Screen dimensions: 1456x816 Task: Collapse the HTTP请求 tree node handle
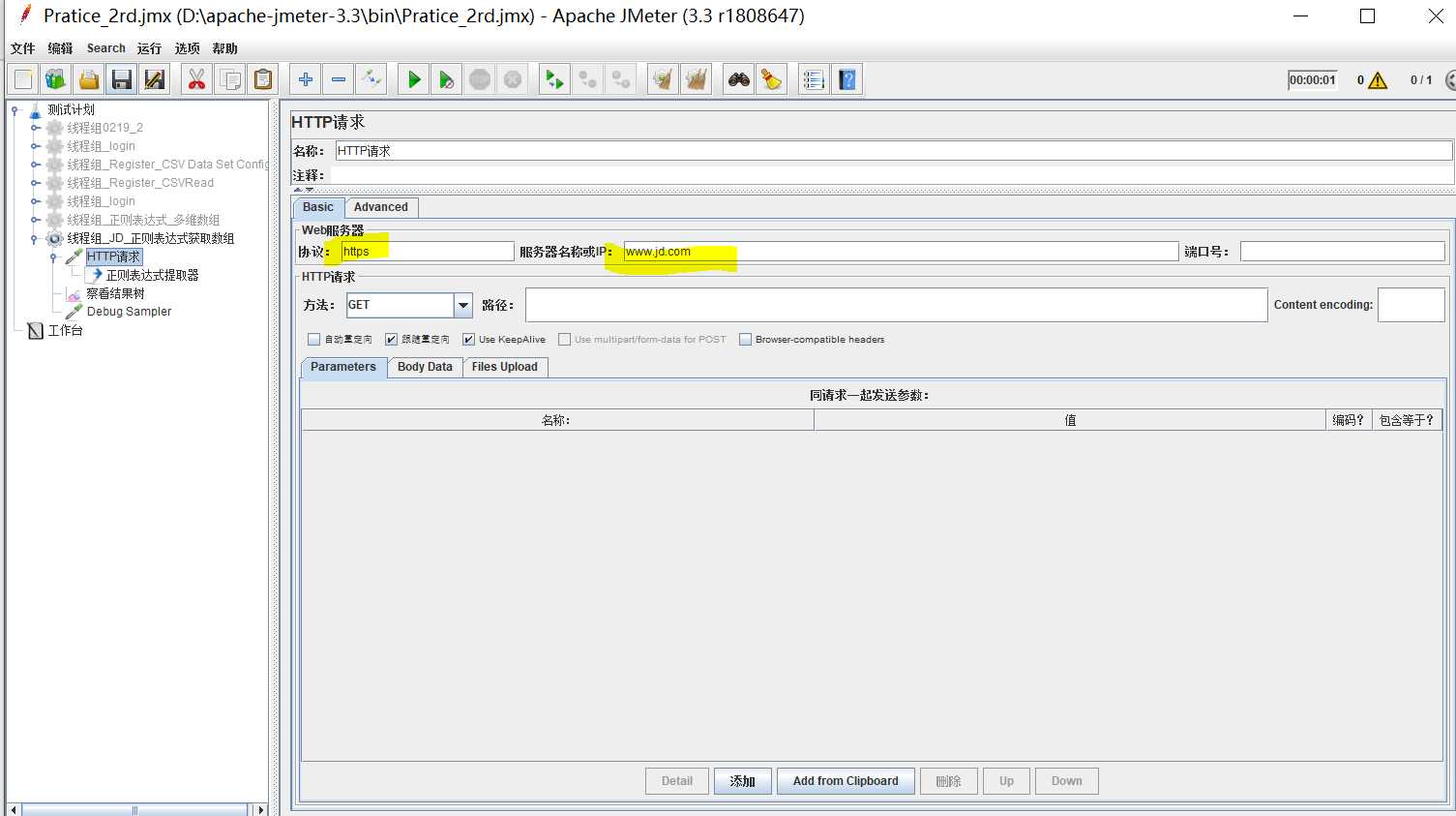(x=53, y=257)
